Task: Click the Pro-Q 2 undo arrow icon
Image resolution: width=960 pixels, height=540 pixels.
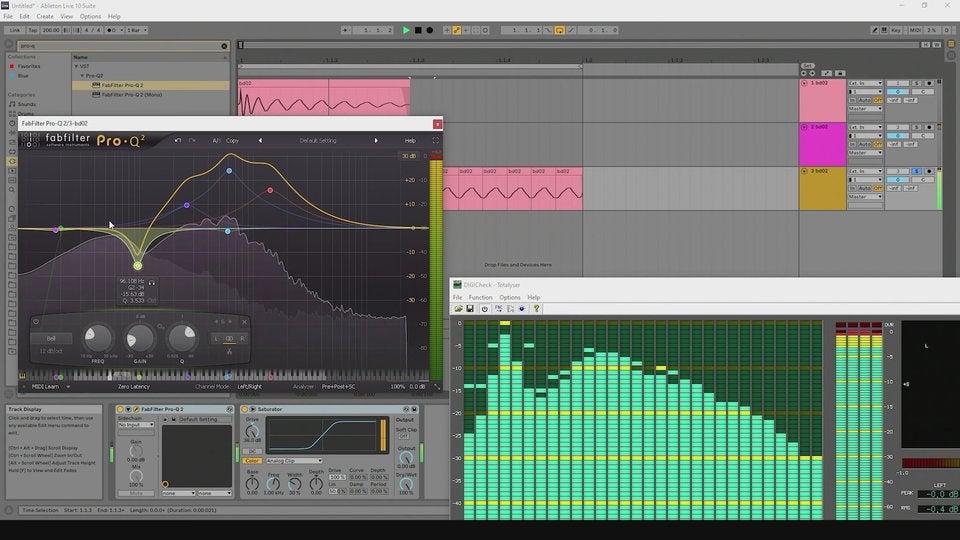Action: 178,140
